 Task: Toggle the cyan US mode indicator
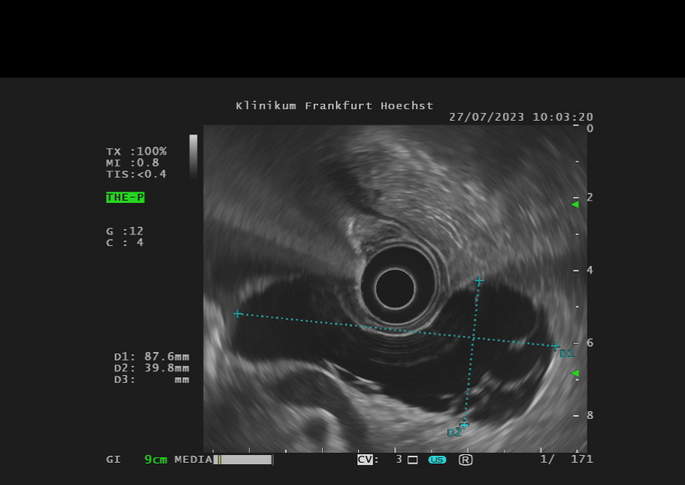coord(437,460)
